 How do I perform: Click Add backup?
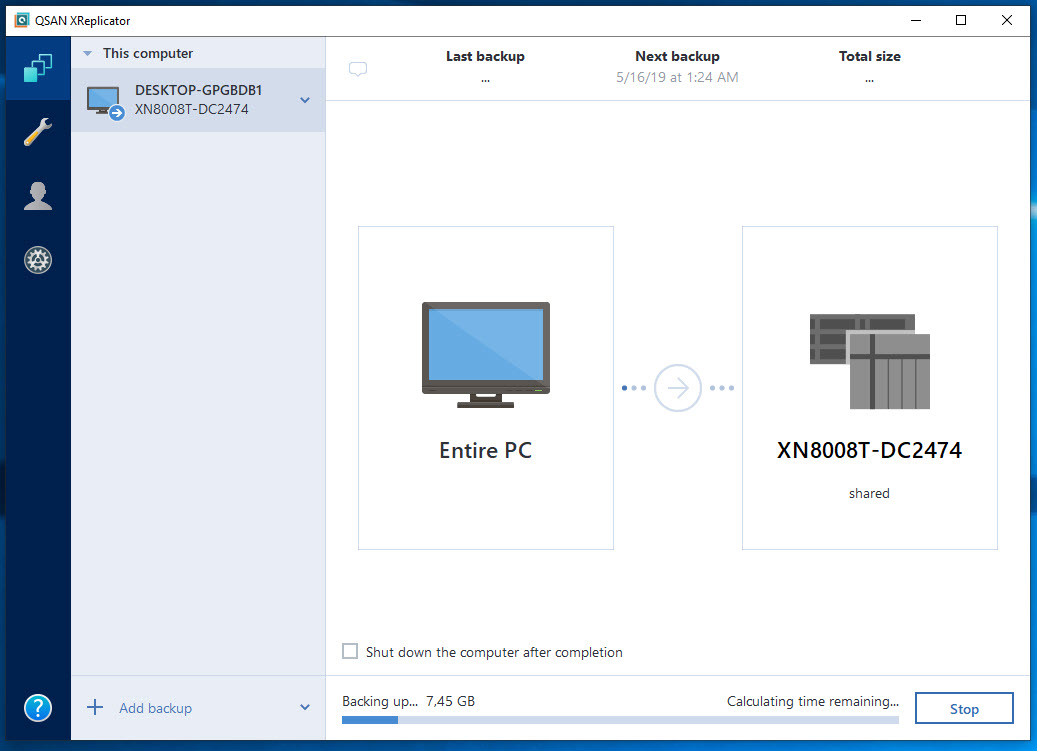tap(155, 708)
